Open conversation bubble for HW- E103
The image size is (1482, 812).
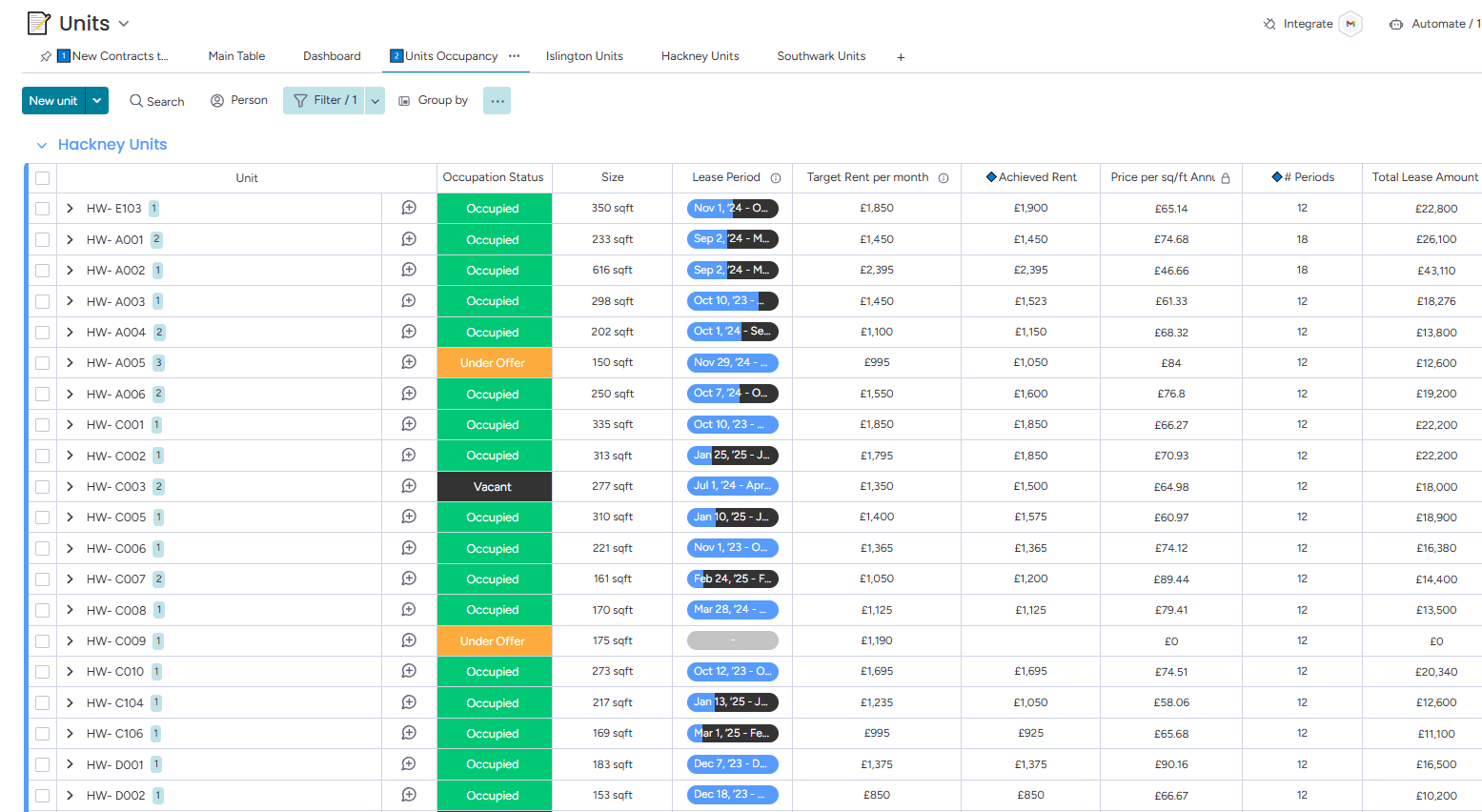409,208
